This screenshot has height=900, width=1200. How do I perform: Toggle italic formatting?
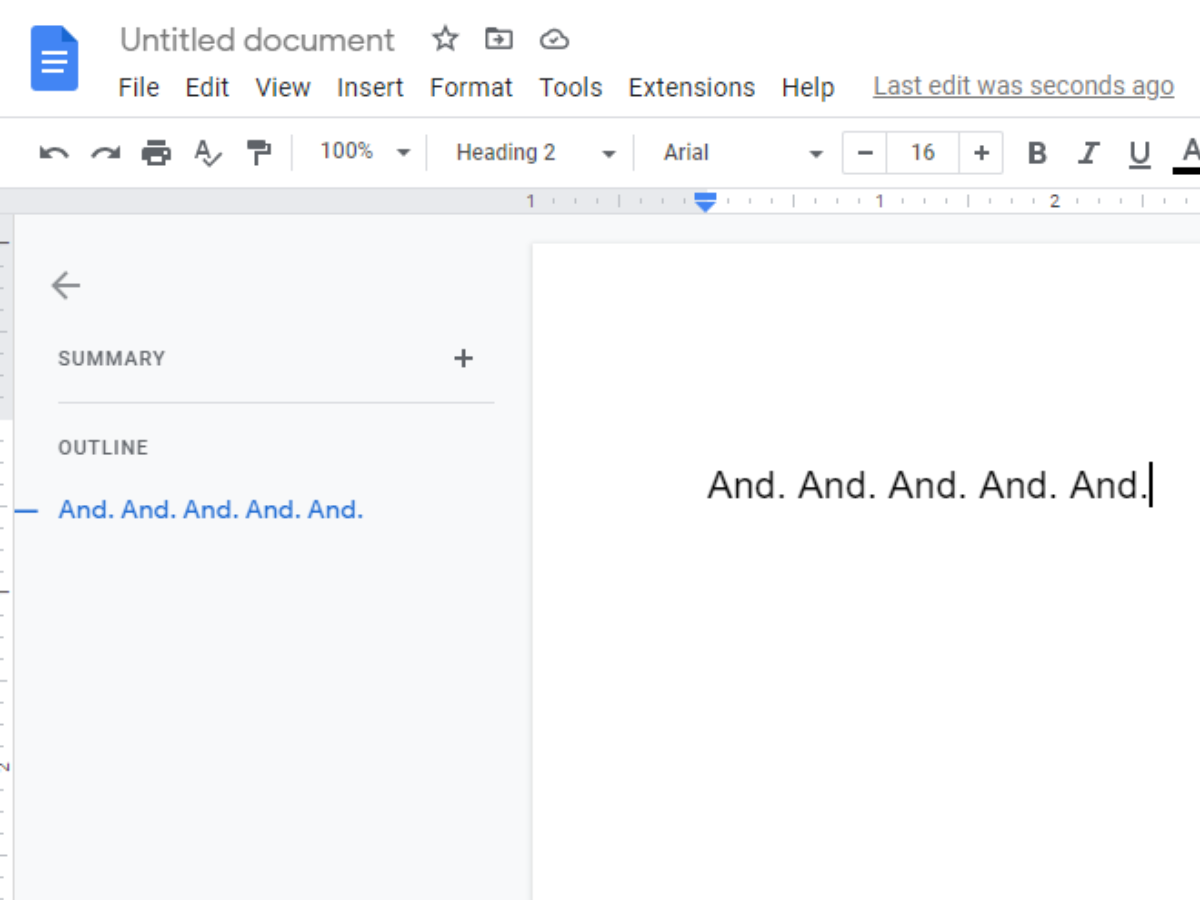1088,152
